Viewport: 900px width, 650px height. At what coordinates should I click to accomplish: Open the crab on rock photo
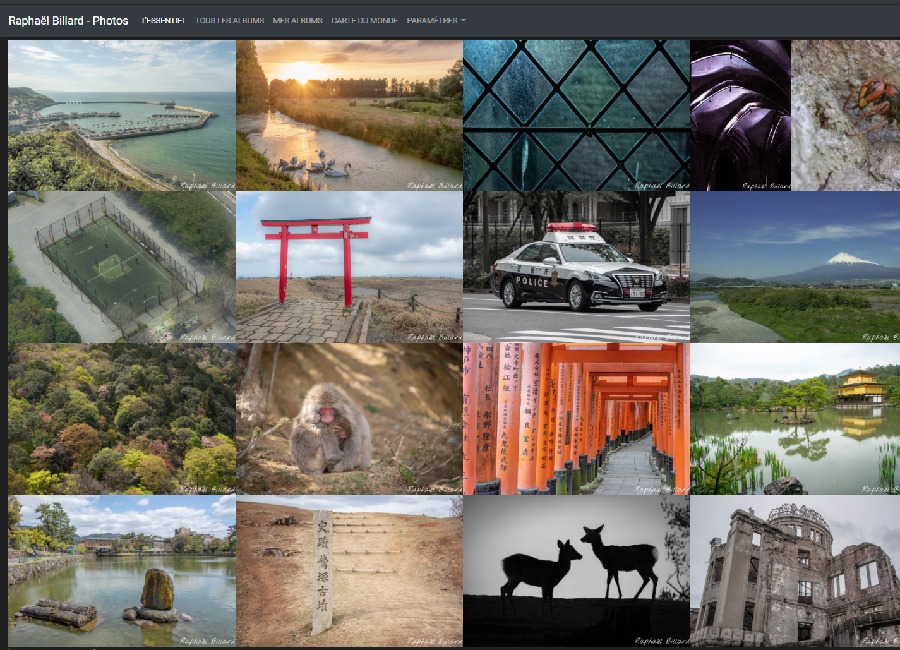pos(846,115)
